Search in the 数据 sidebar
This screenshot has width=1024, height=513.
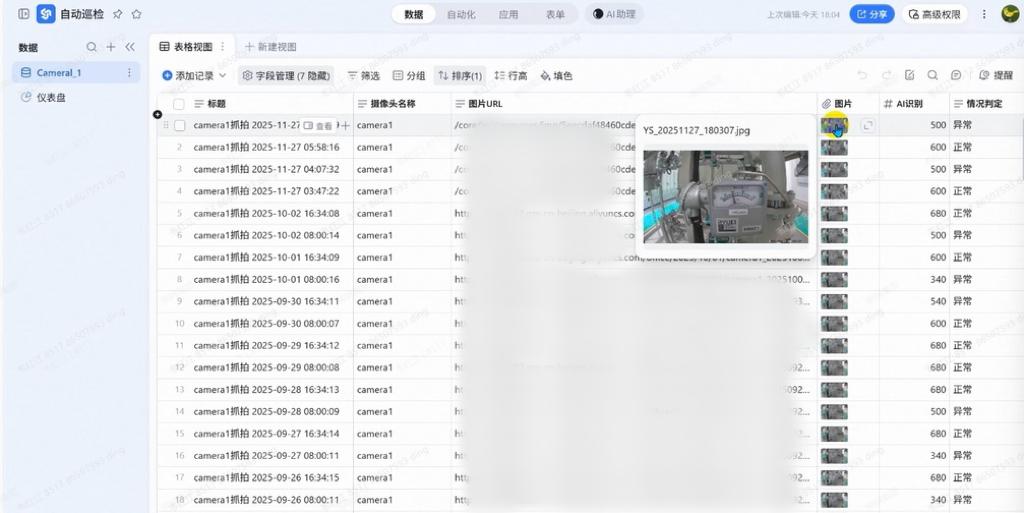pos(91,47)
